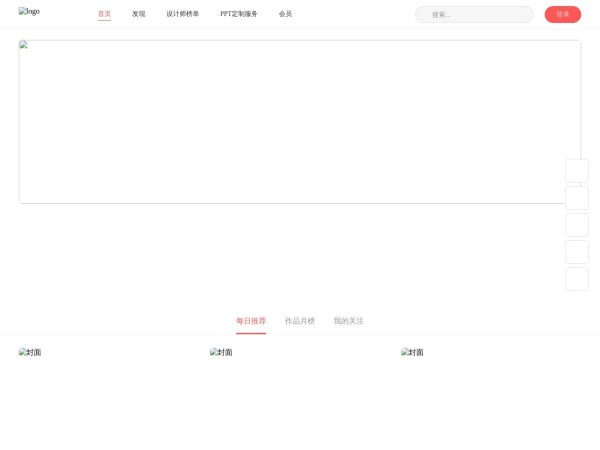Click the large banner image
Image resolution: width=600 pixels, height=450 pixels.
(299, 122)
